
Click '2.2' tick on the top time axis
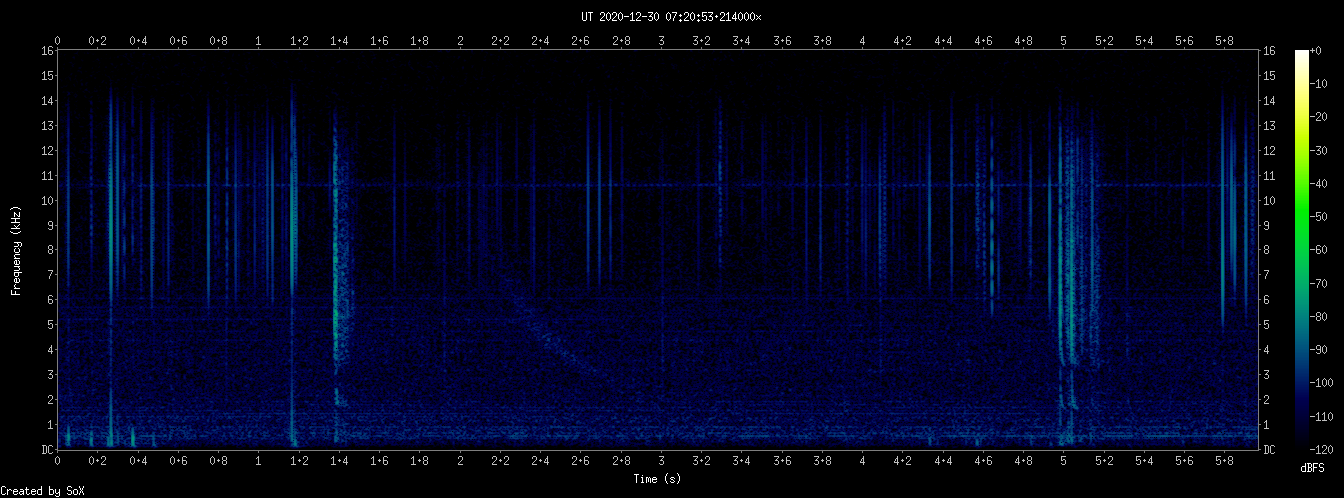[x=500, y=41]
